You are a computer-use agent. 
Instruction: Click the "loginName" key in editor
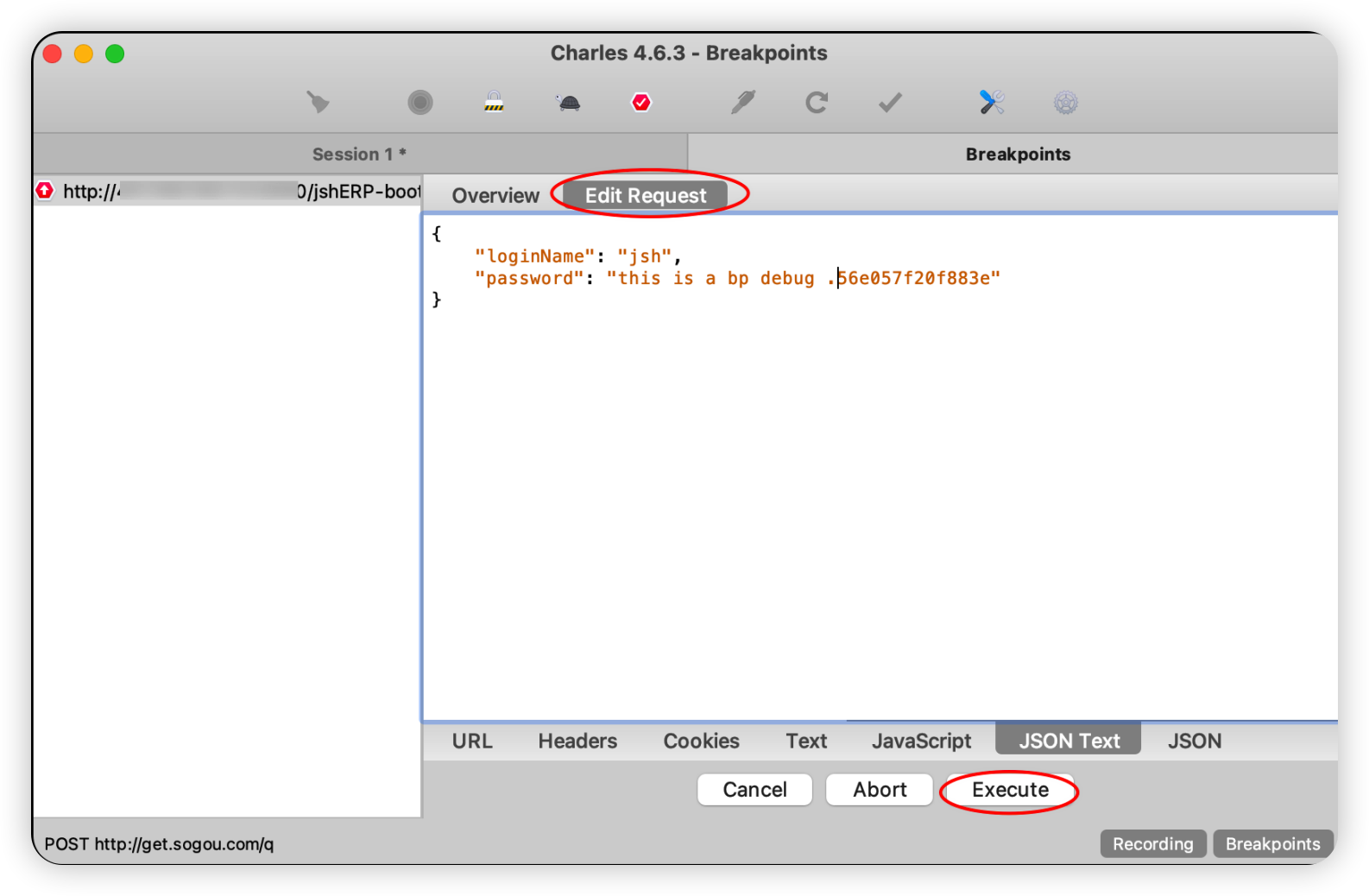tap(534, 256)
